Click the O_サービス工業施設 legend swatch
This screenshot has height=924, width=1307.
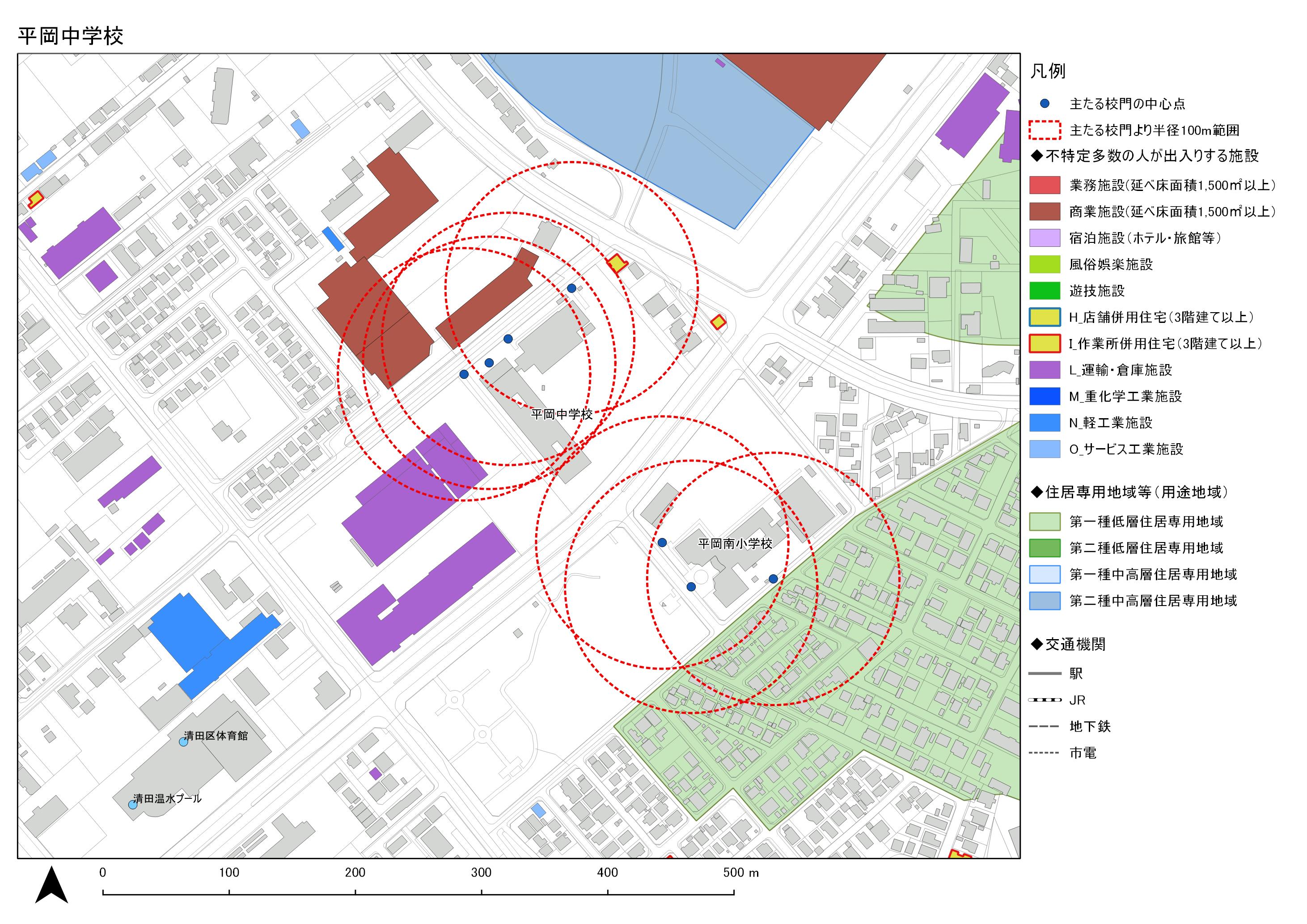pyautogui.click(x=1045, y=449)
